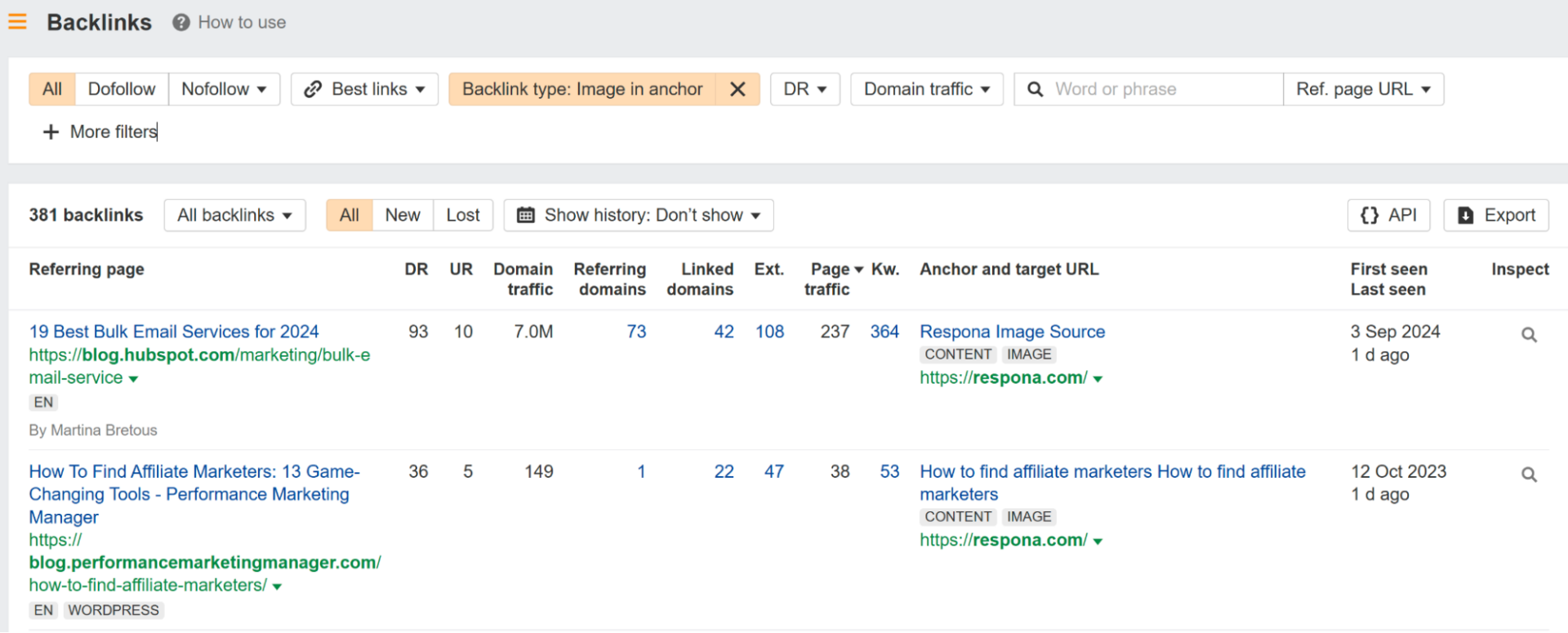Screen dimensions: 1568x633
Task: Sort by the First seen header
Action: click(x=1388, y=270)
